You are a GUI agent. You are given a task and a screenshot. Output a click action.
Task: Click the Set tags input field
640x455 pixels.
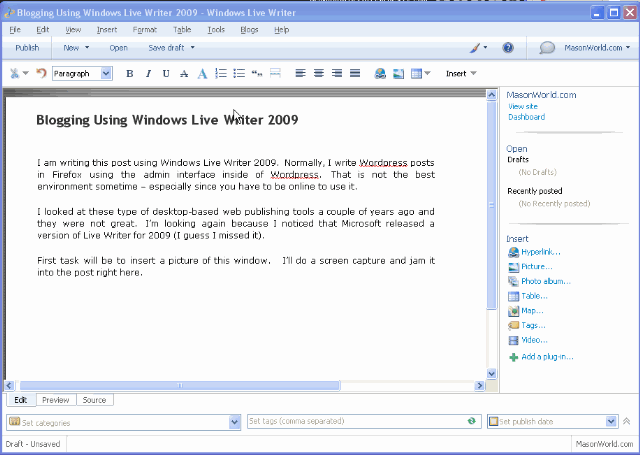[364, 422]
